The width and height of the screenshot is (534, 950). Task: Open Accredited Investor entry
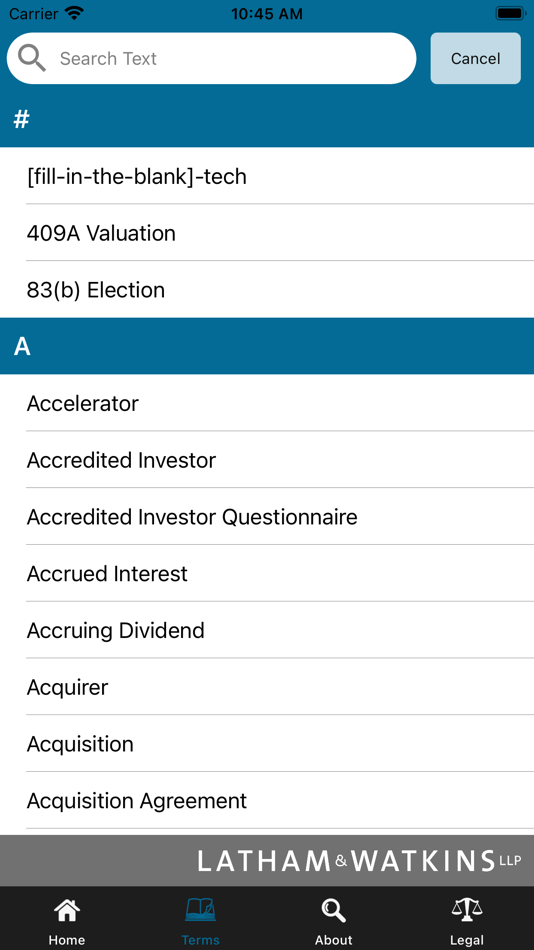point(267,460)
